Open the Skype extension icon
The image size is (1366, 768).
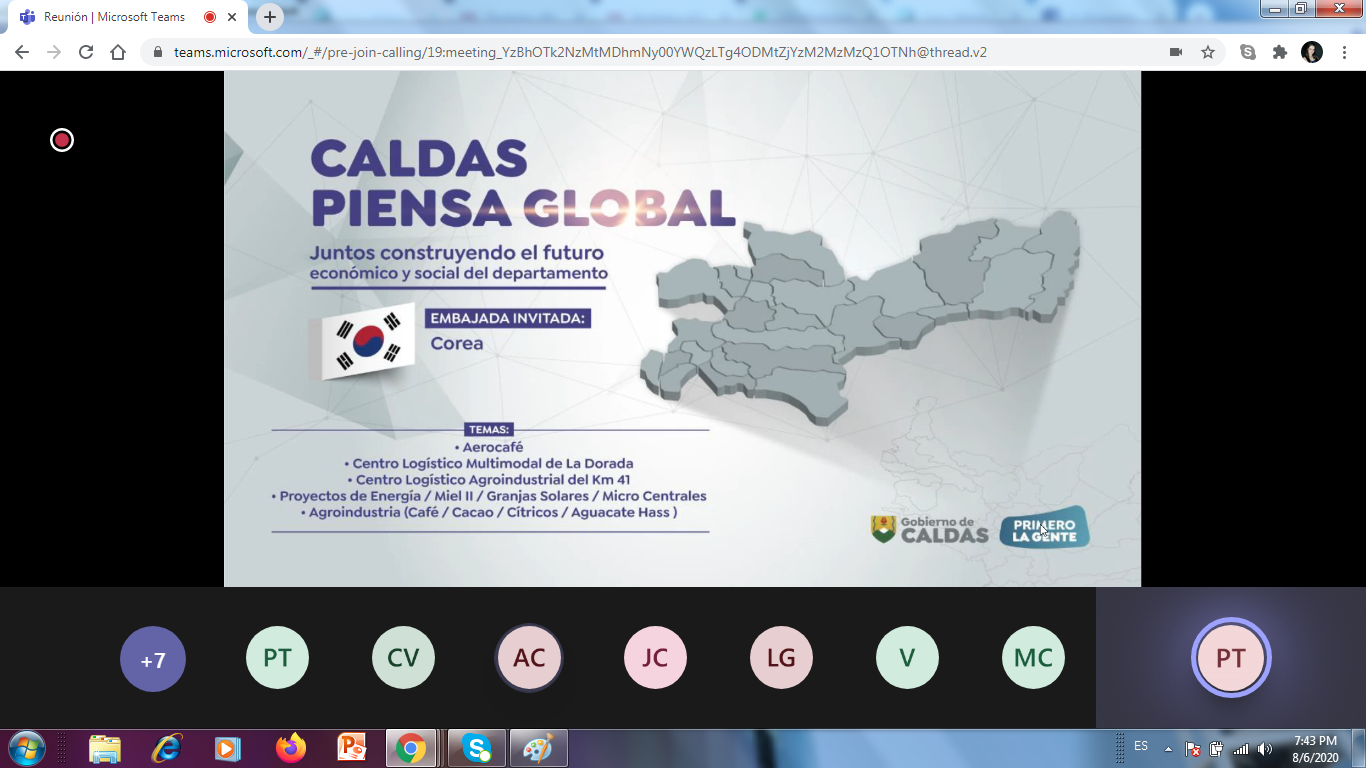[1248, 52]
